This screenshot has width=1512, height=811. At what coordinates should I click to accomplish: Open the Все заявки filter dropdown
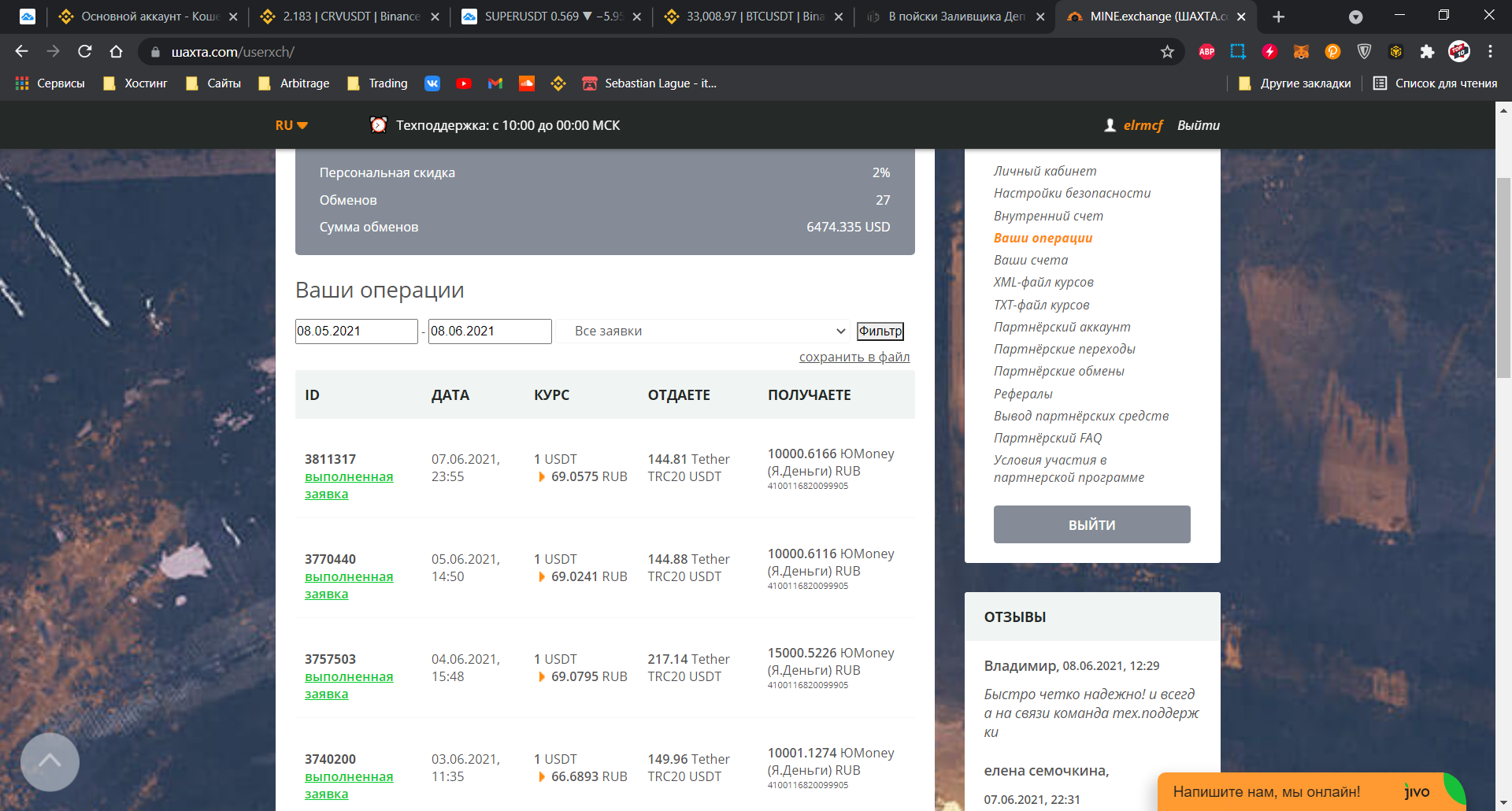pyautogui.click(x=710, y=331)
